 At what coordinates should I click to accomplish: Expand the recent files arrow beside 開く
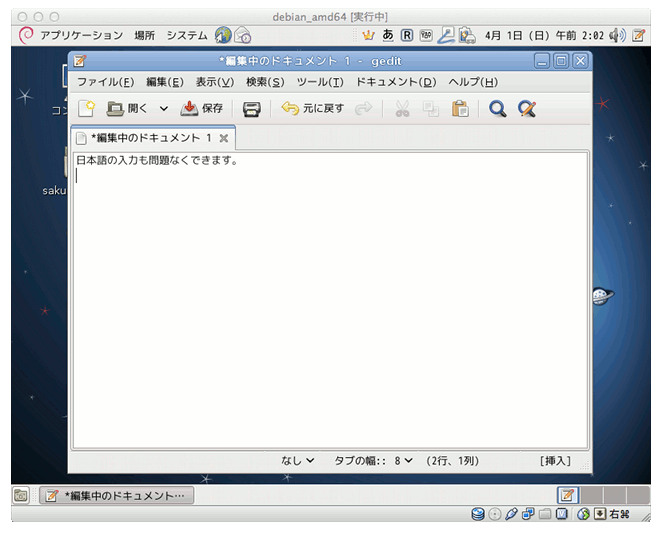click(x=164, y=109)
